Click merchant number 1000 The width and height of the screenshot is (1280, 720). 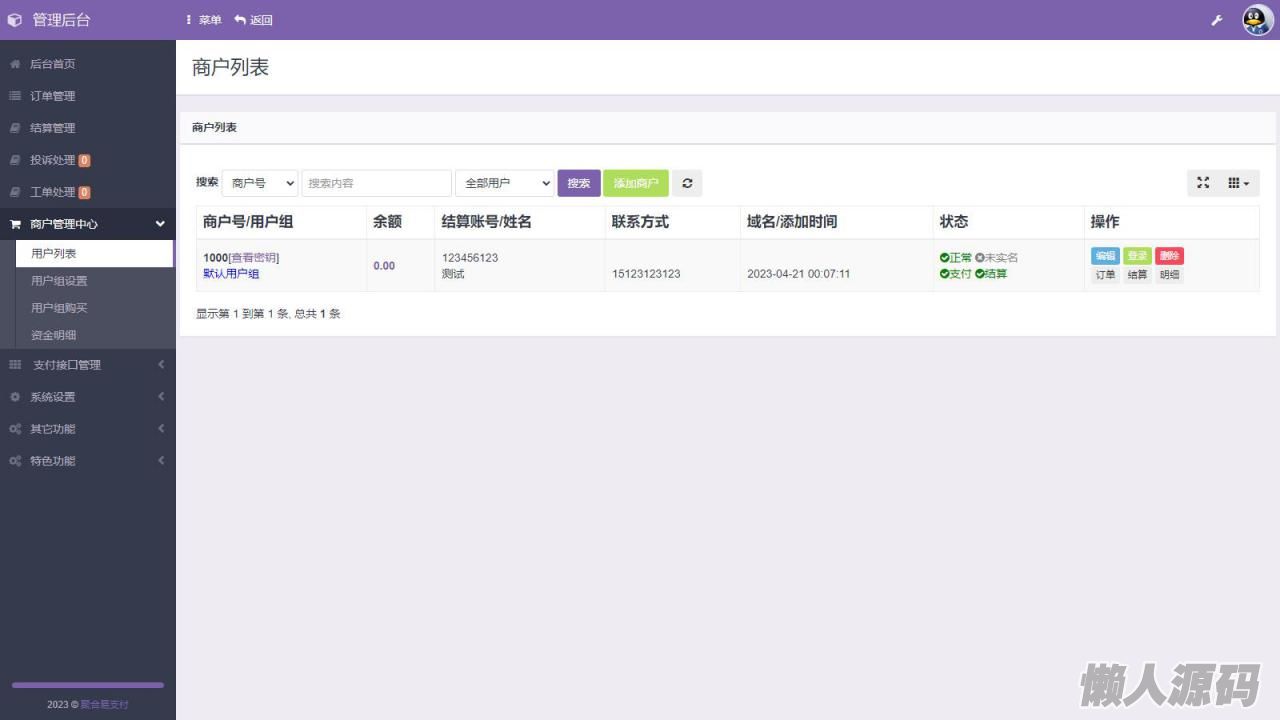pyautogui.click(x=215, y=258)
